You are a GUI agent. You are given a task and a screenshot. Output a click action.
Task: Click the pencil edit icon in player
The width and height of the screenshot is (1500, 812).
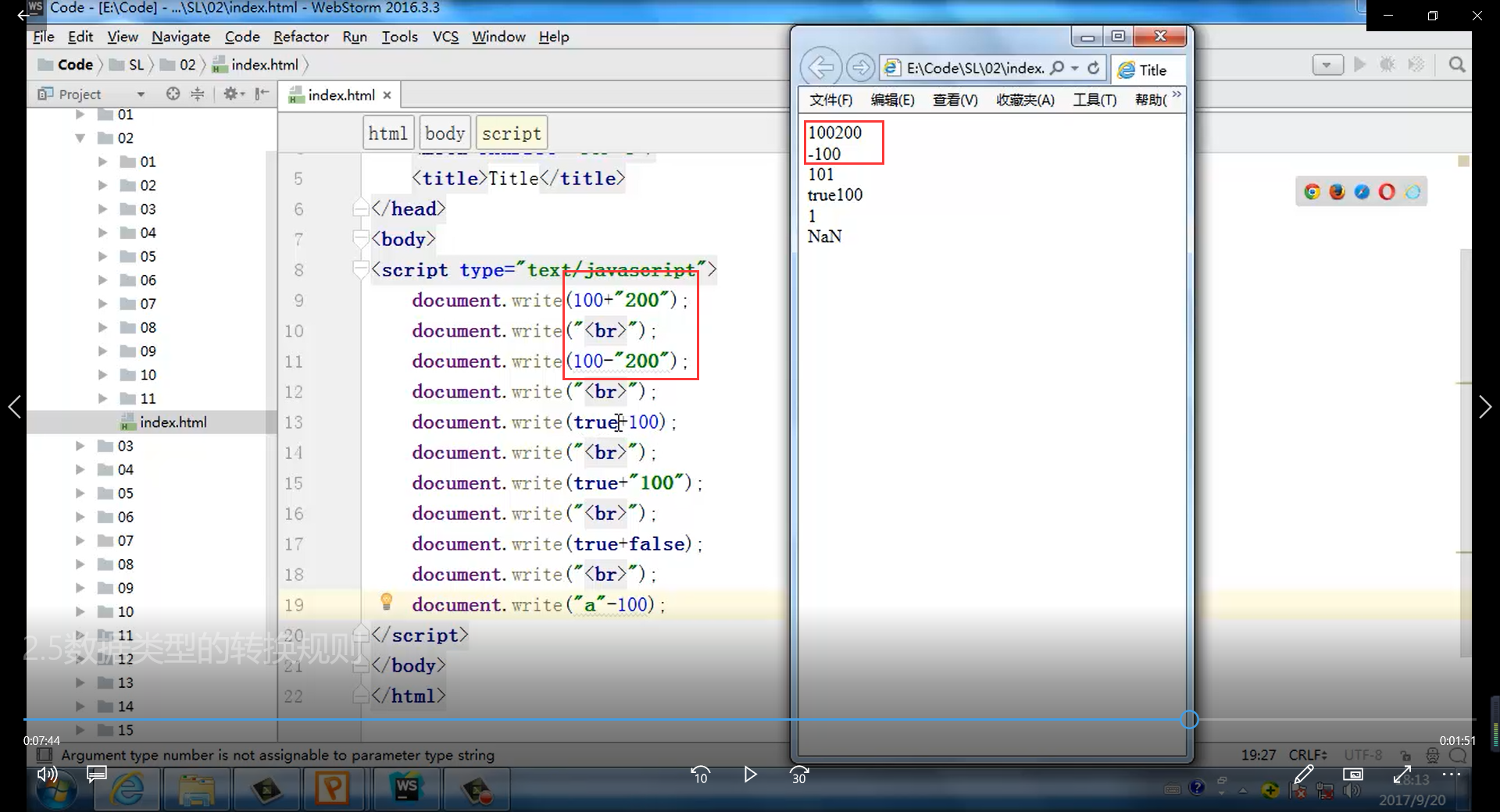(x=1303, y=775)
